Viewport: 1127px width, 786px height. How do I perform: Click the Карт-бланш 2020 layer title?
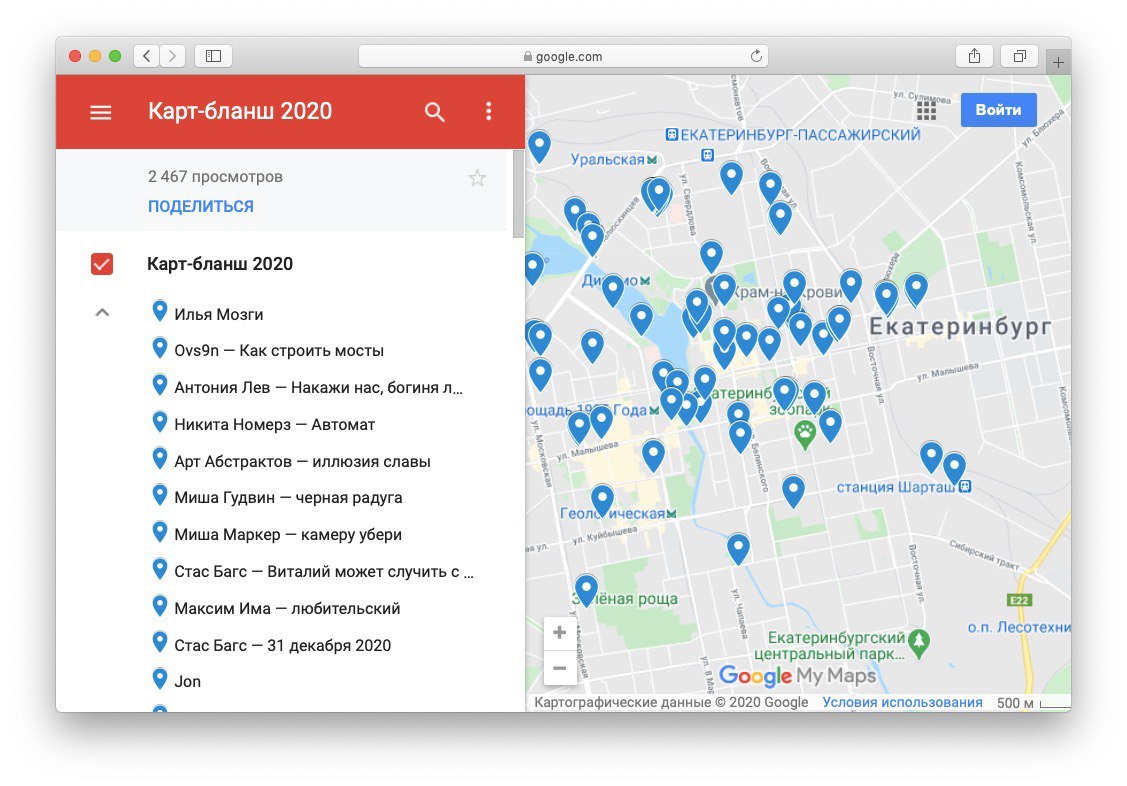click(220, 264)
